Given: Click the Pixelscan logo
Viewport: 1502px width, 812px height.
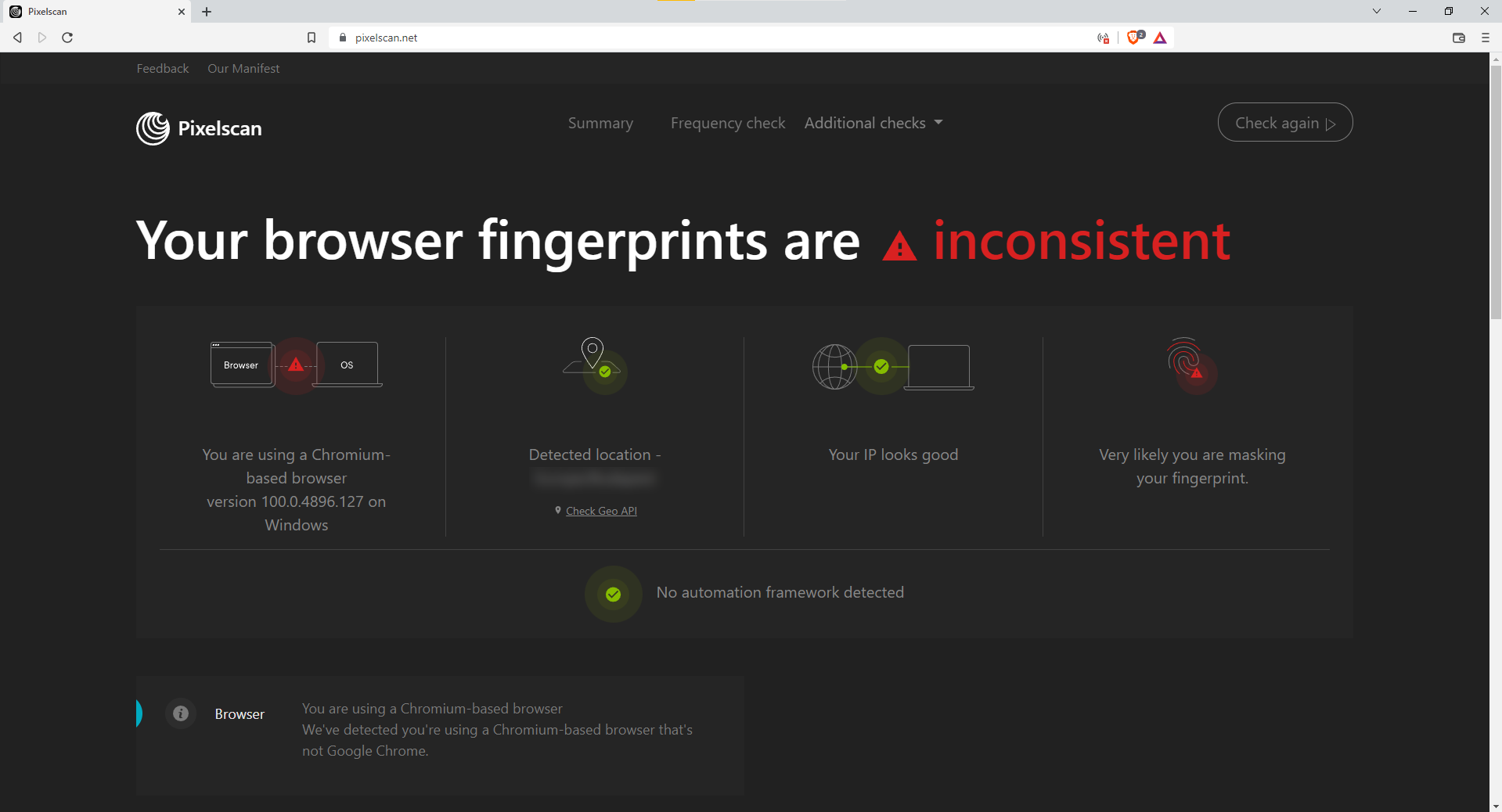Looking at the screenshot, I should (199, 128).
